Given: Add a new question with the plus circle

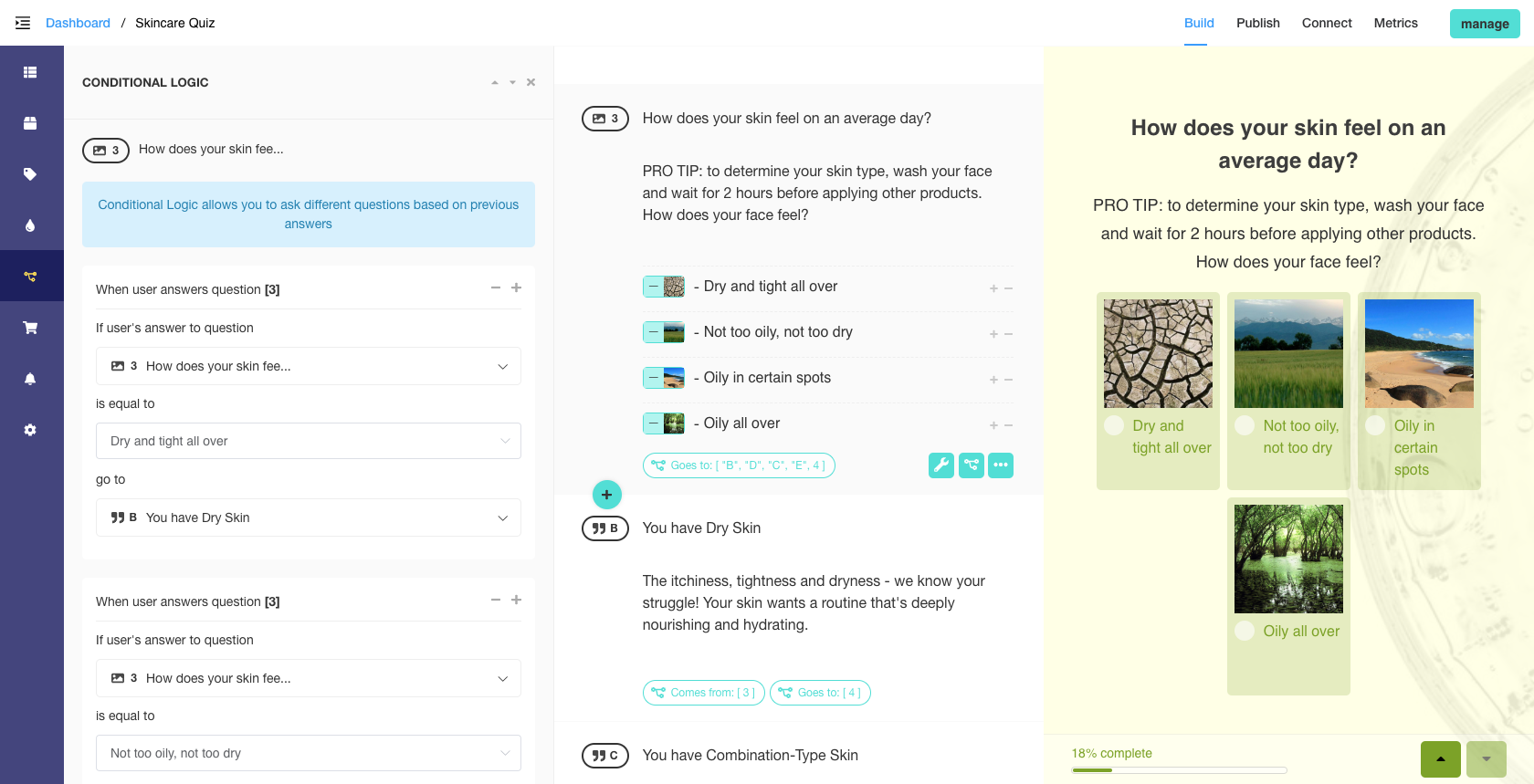Looking at the screenshot, I should pos(607,495).
